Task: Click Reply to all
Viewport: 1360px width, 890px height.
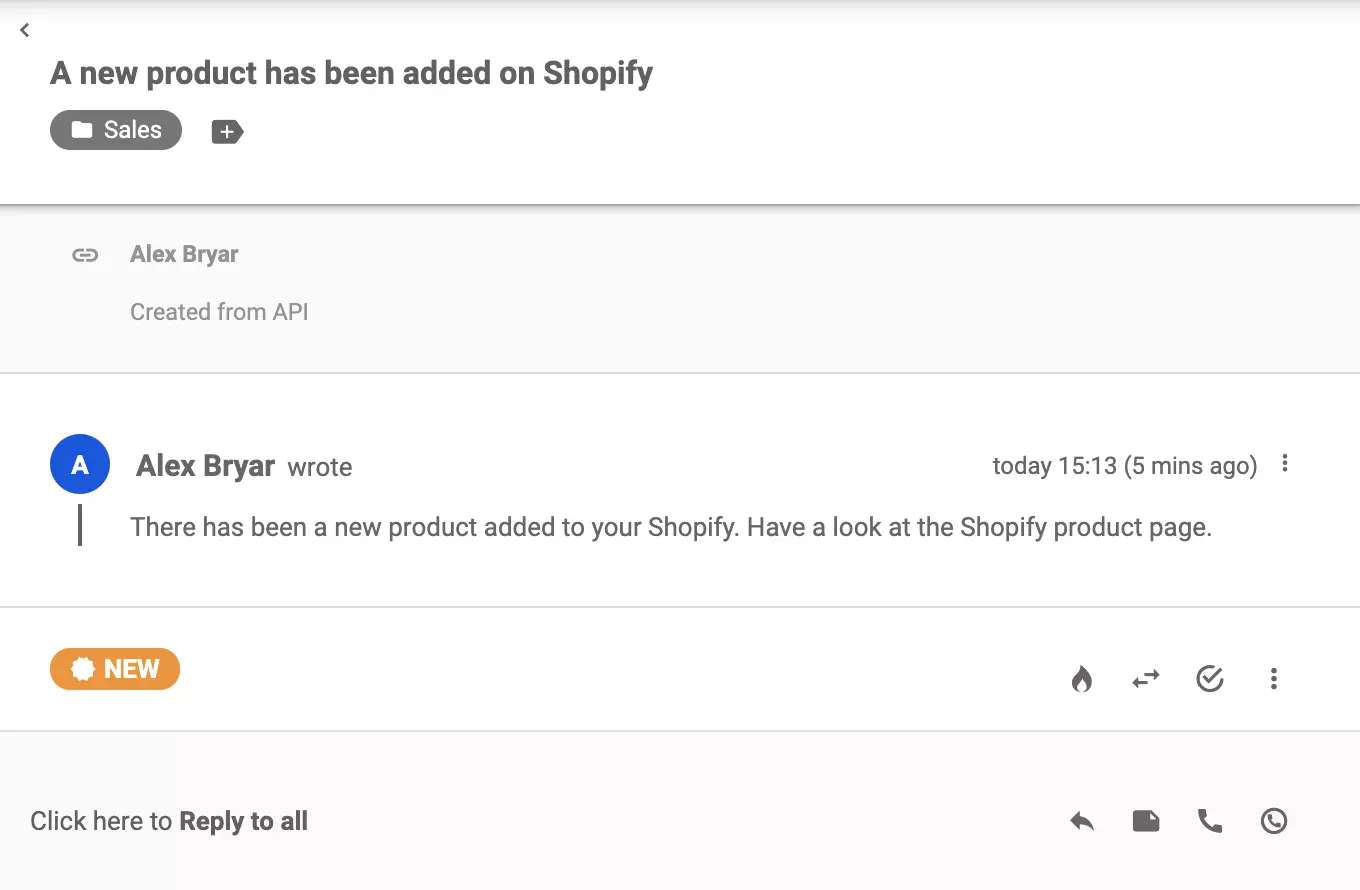Action: tap(243, 820)
